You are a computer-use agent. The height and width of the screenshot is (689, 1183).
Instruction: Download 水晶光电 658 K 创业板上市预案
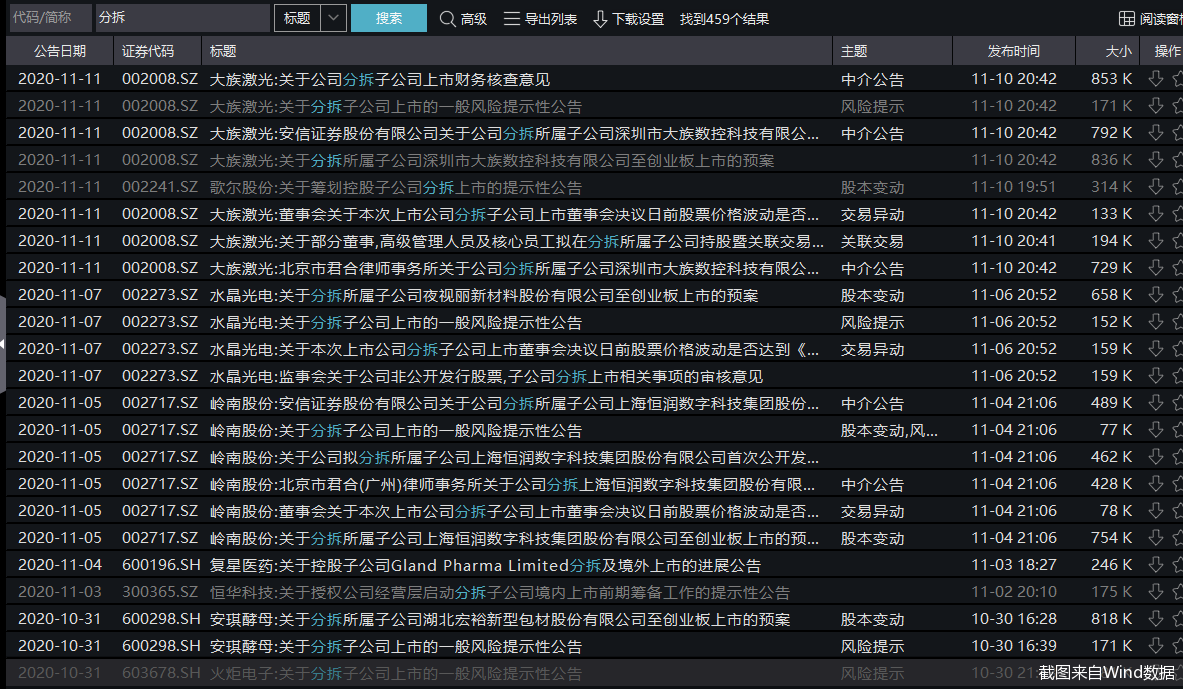pyautogui.click(x=1155, y=295)
